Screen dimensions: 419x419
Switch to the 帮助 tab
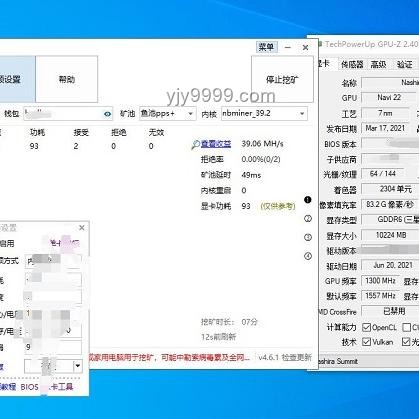(x=67, y=79)
